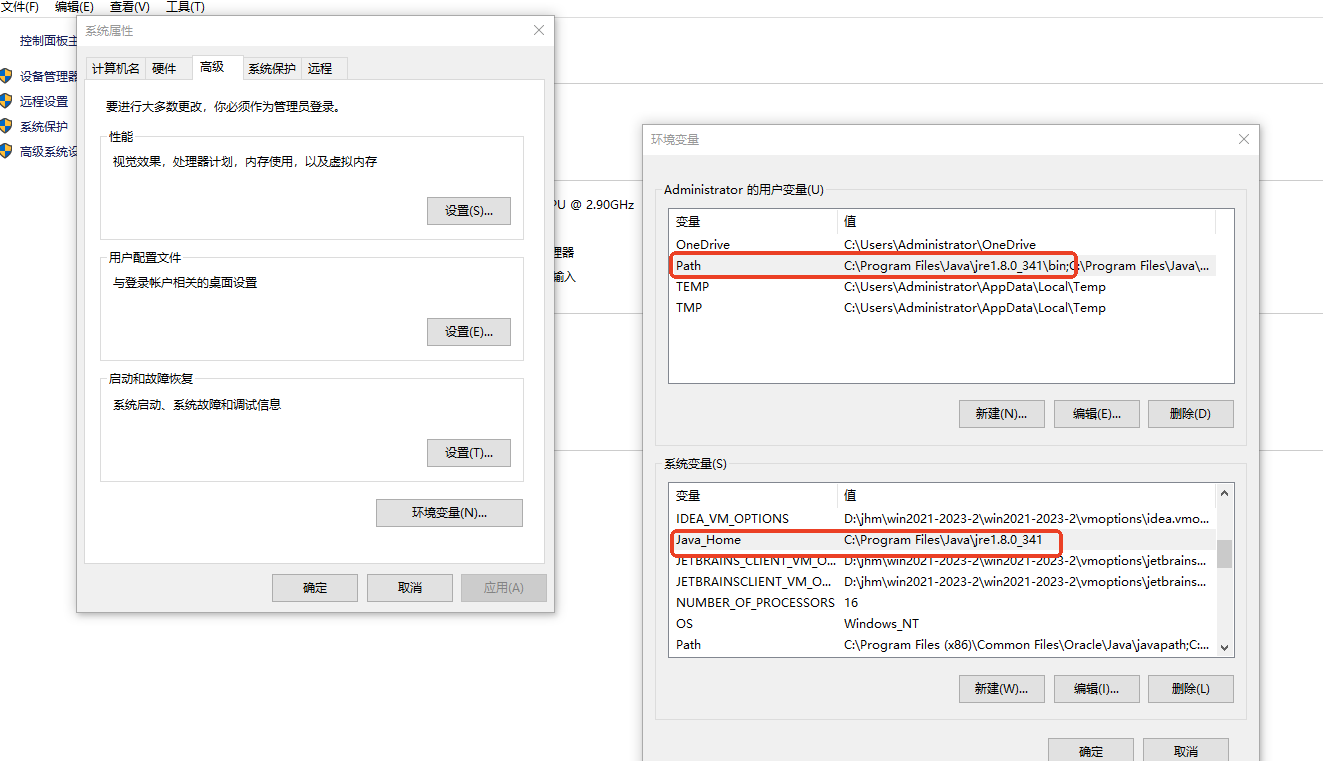
Task: Switch to the 硬件 tab
Action: (x=168, y=67)
